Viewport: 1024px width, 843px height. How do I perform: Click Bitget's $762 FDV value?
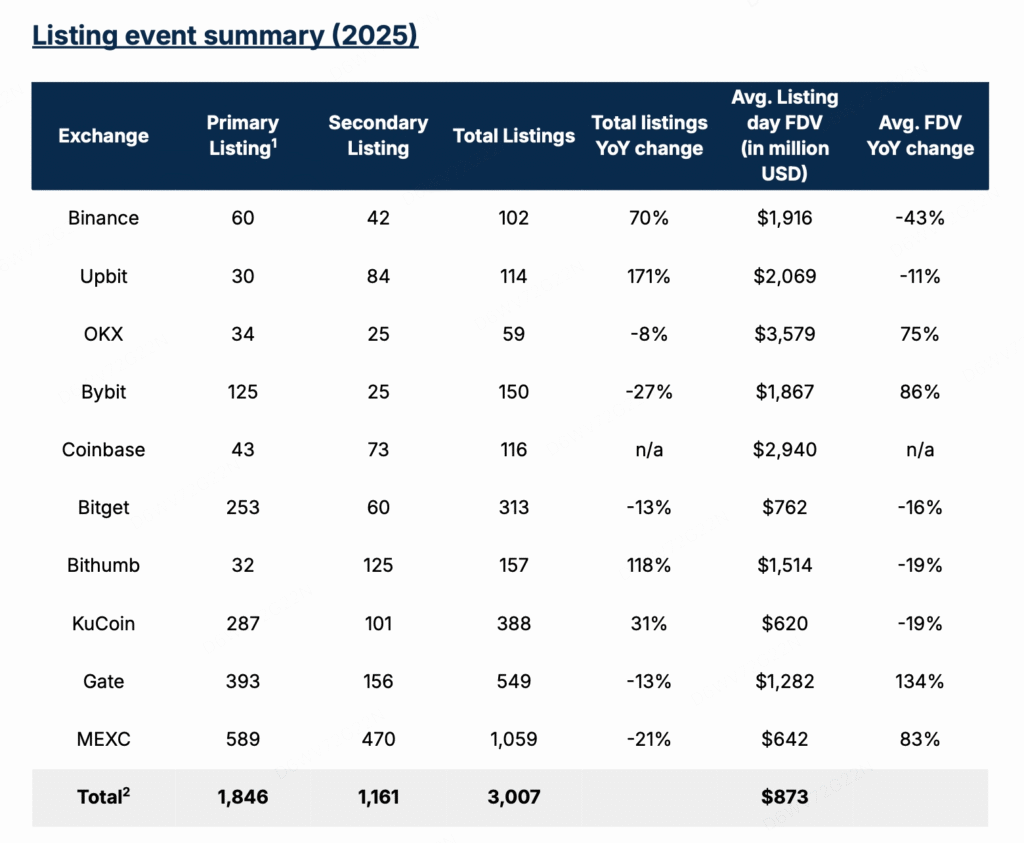784,508
